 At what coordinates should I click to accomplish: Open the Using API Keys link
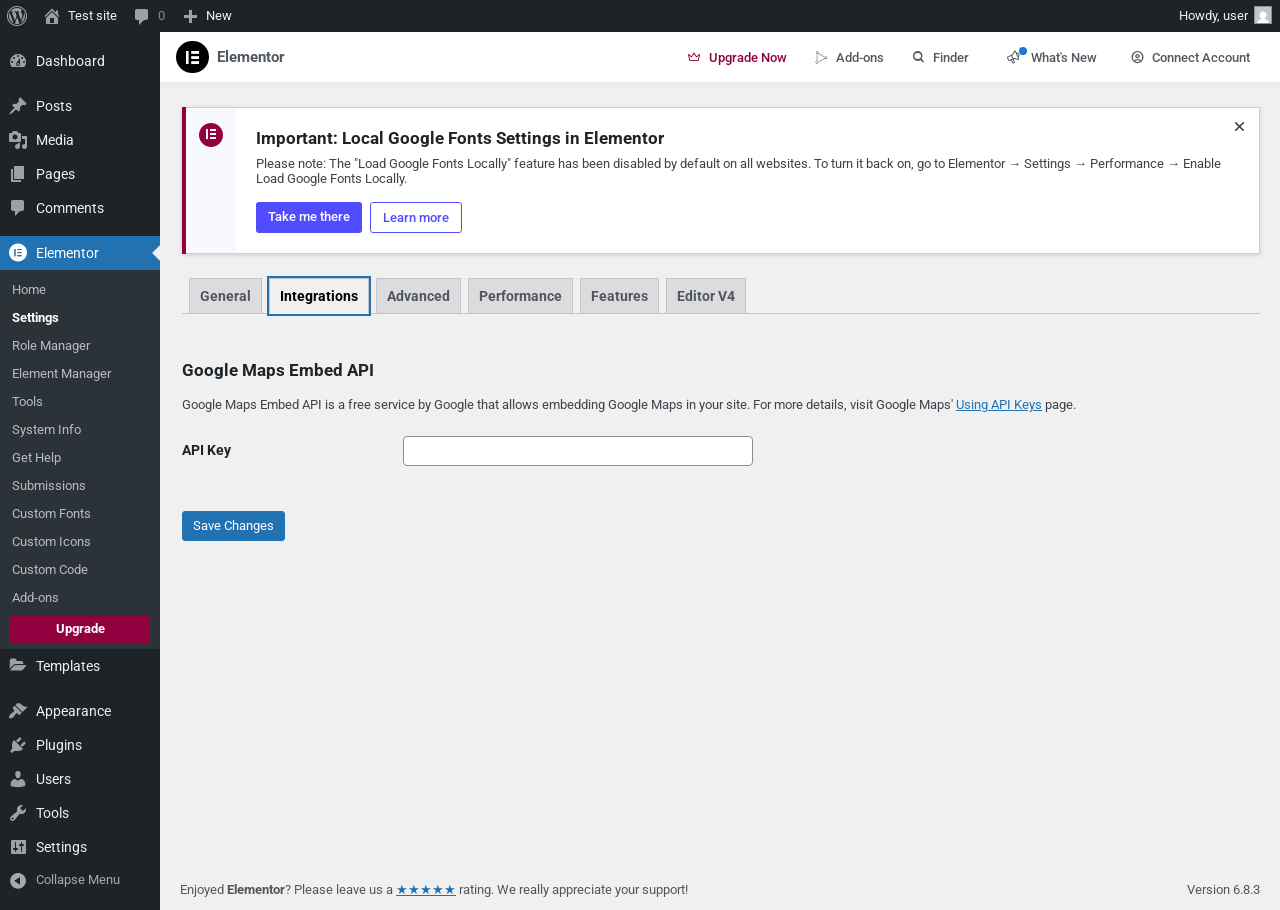999,405
